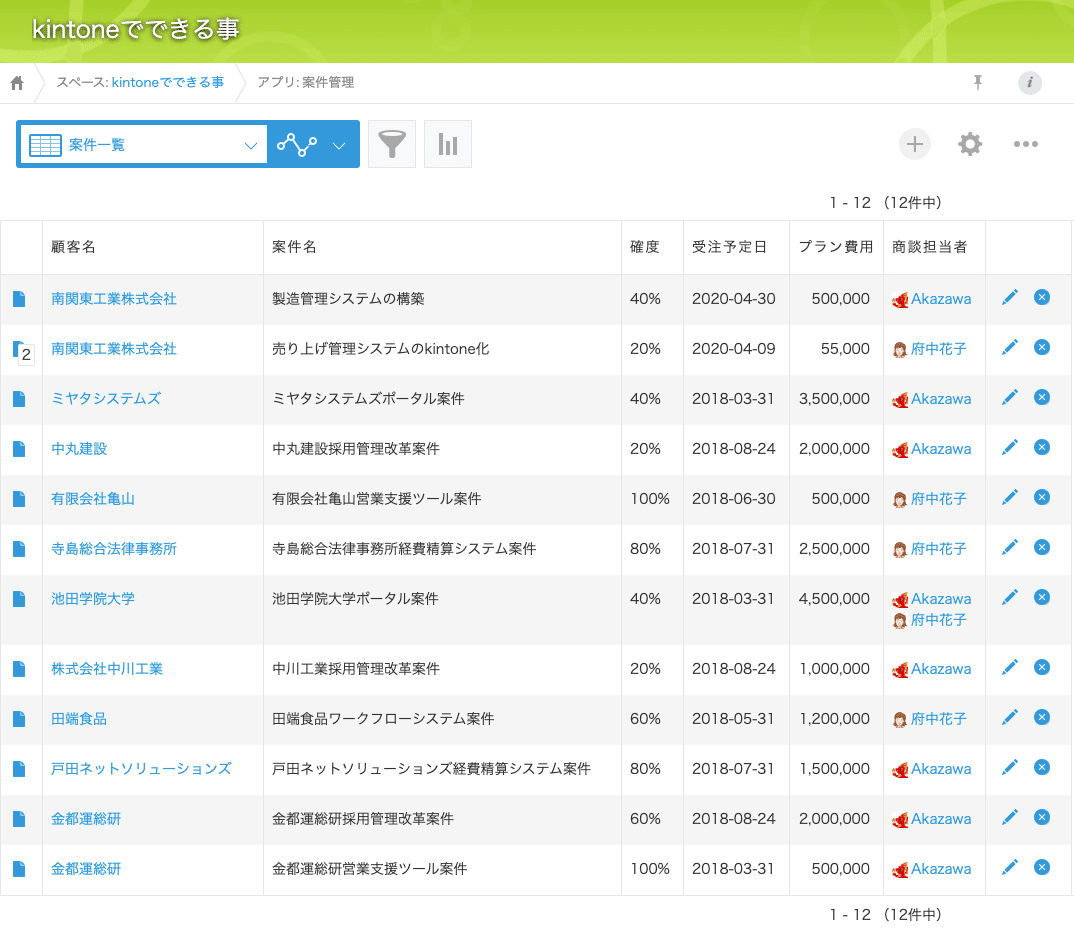Open the bar chart aggregation icon
1074x930 pixels.
tap(448, 144)
